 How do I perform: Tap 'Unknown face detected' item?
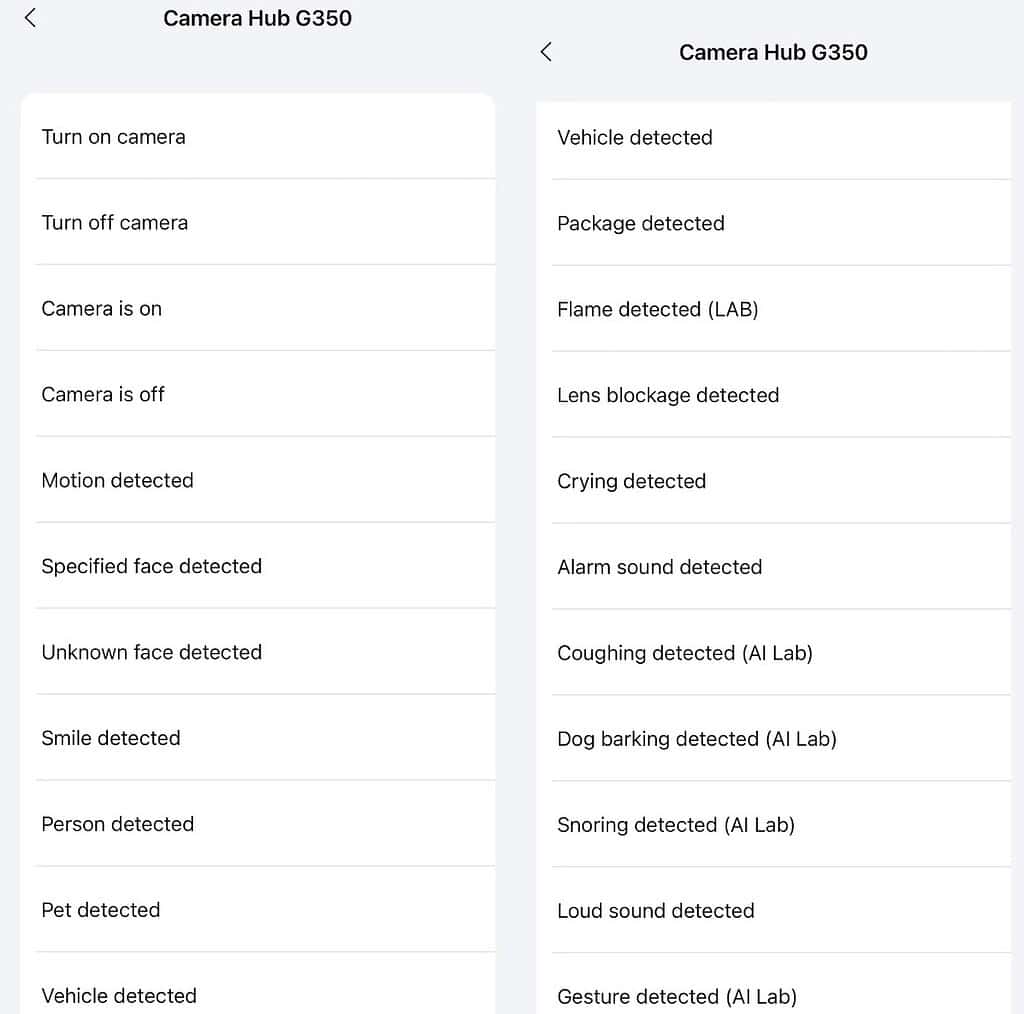(x=152, y=652)
